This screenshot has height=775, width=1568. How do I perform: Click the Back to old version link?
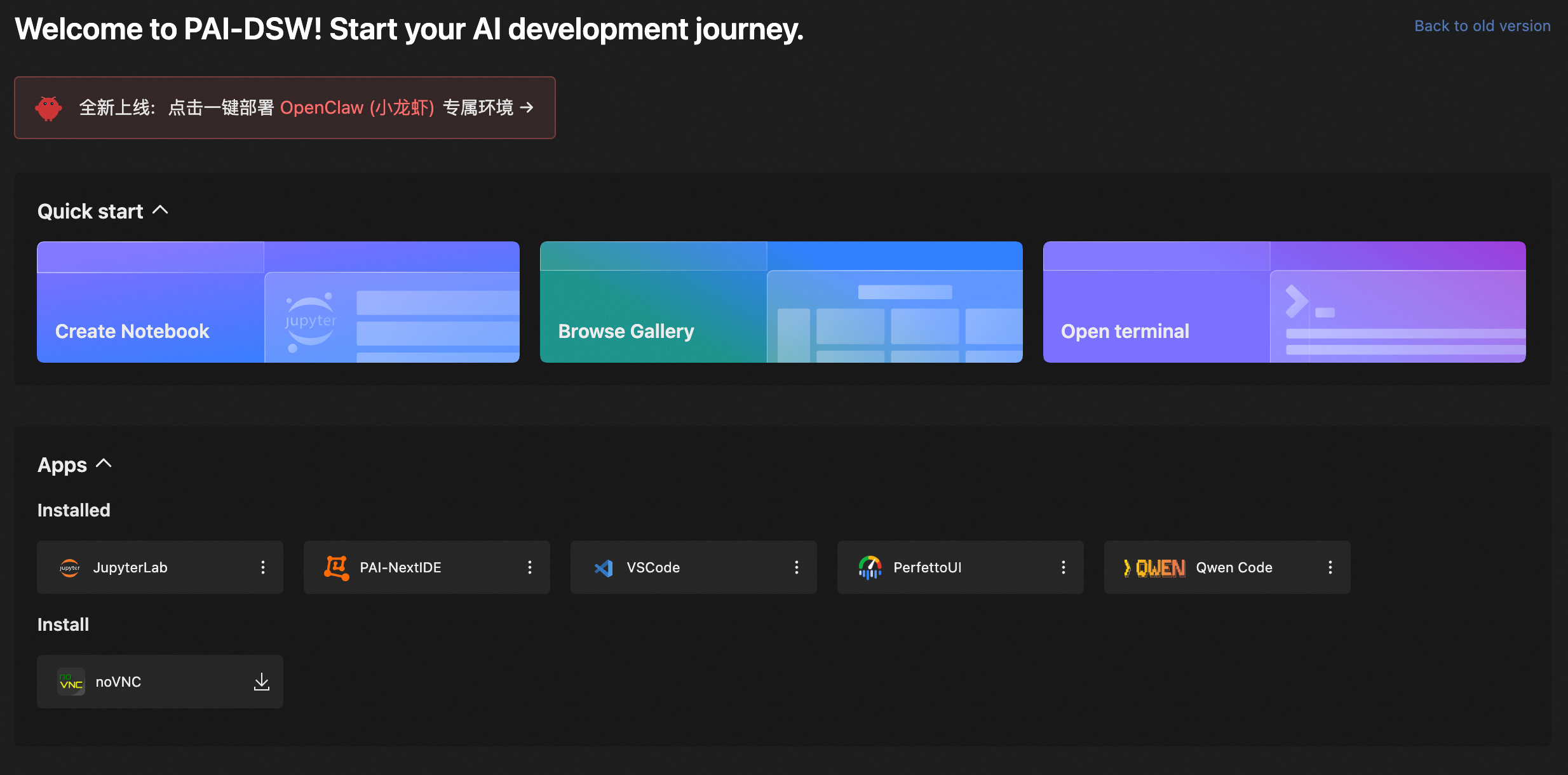click(1482, 26)
